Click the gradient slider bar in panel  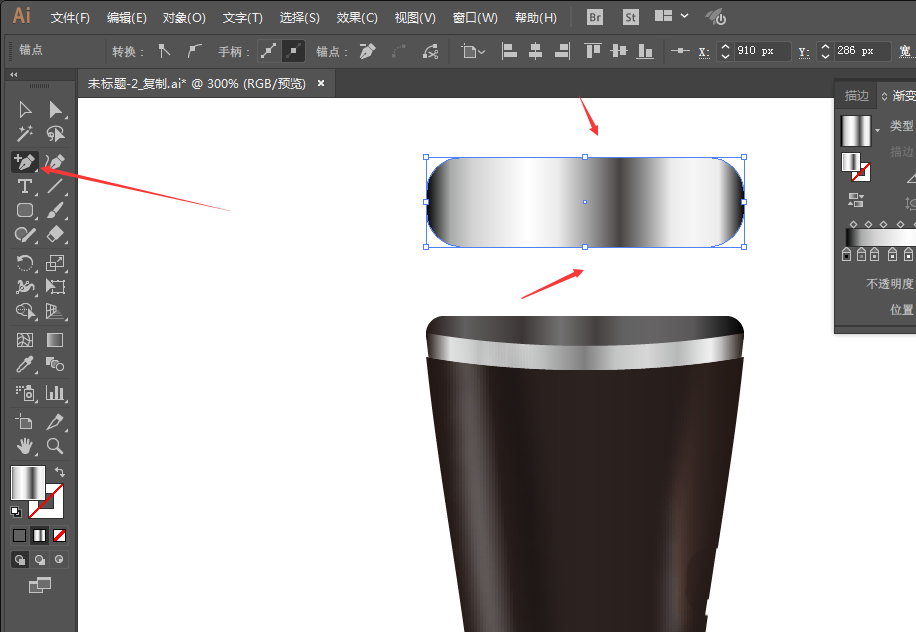(880, 237)
